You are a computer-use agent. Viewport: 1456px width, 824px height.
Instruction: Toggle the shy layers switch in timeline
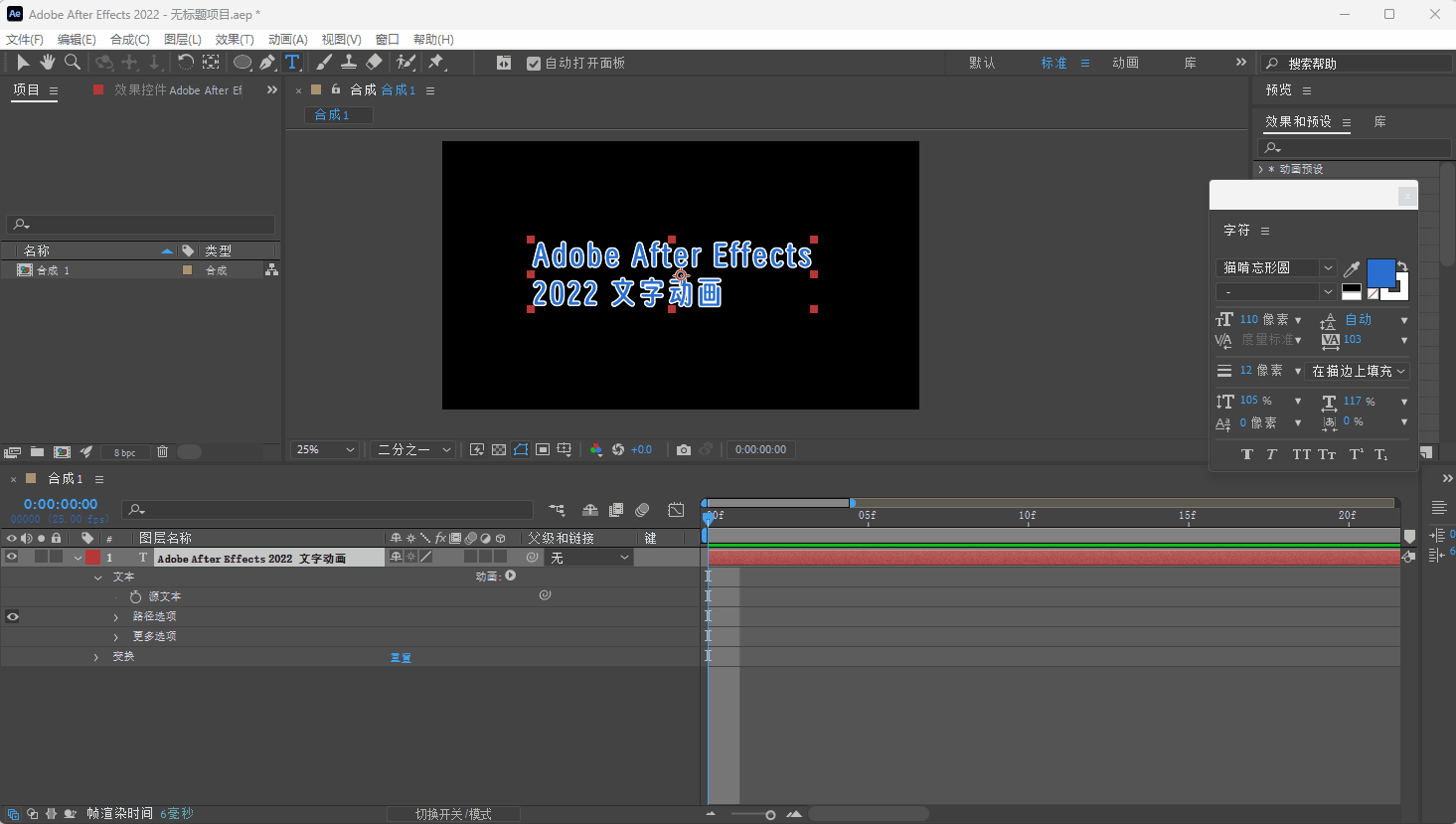(x=590, y=510)
